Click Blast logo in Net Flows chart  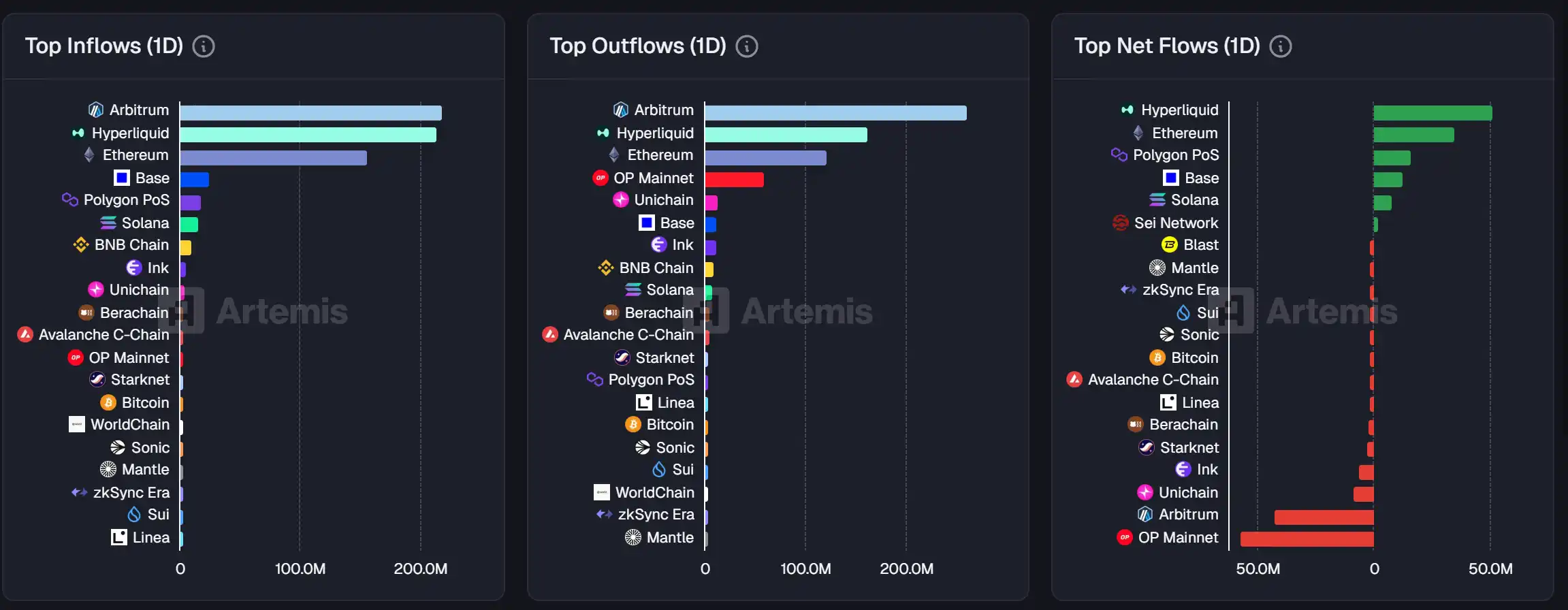[x=1169, y=244]
